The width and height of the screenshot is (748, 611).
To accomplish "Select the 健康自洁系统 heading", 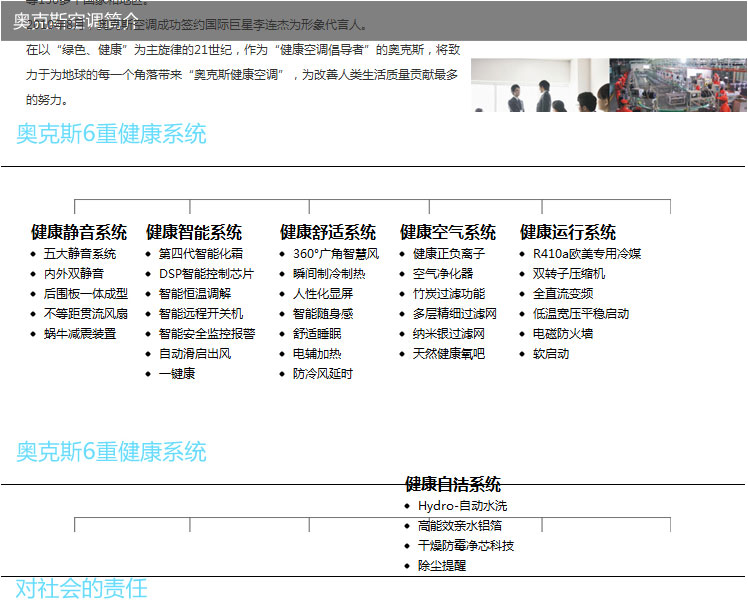I will point(453,484).
